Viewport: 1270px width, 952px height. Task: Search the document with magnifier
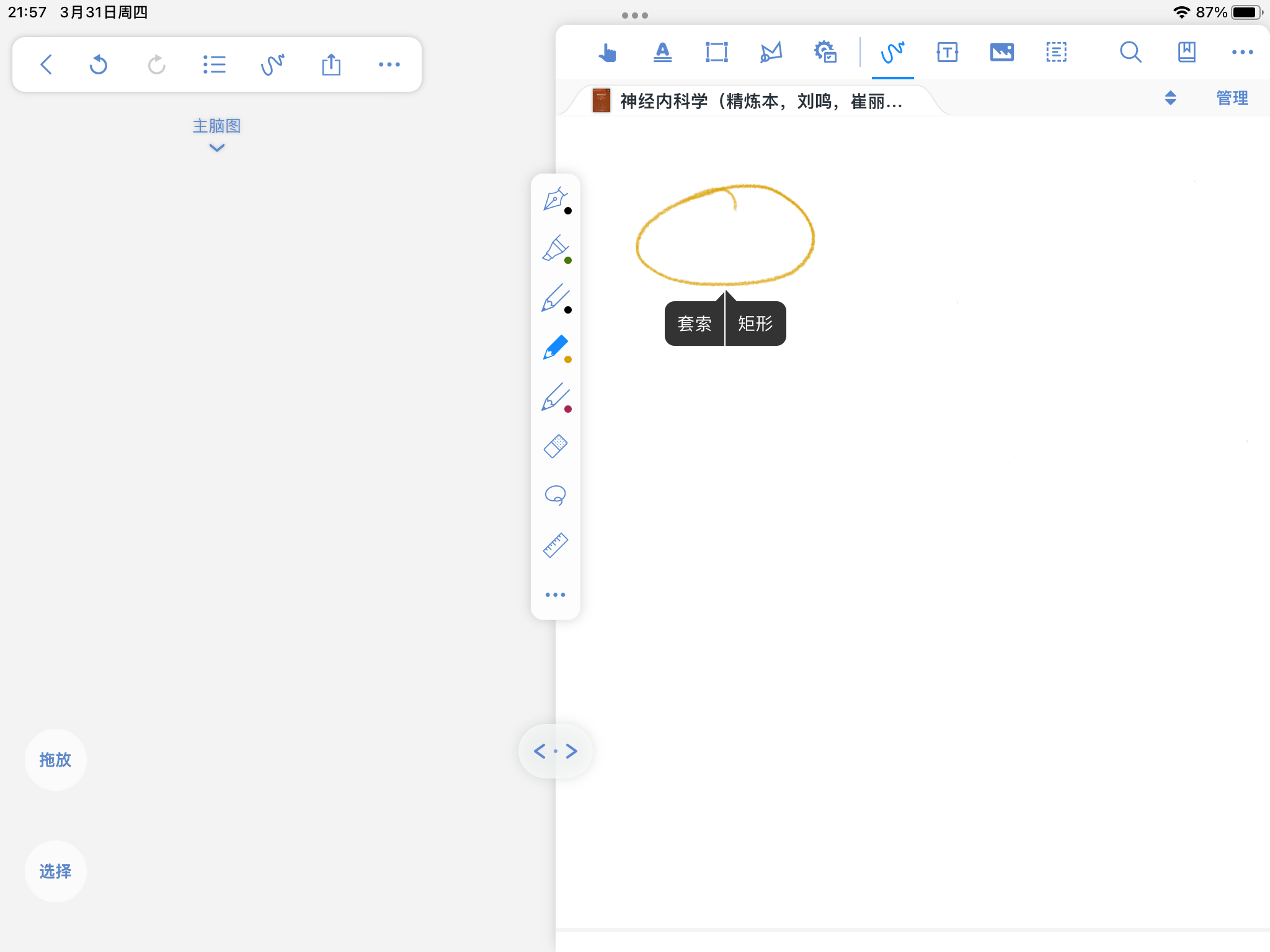click(x=1130, y=52)
